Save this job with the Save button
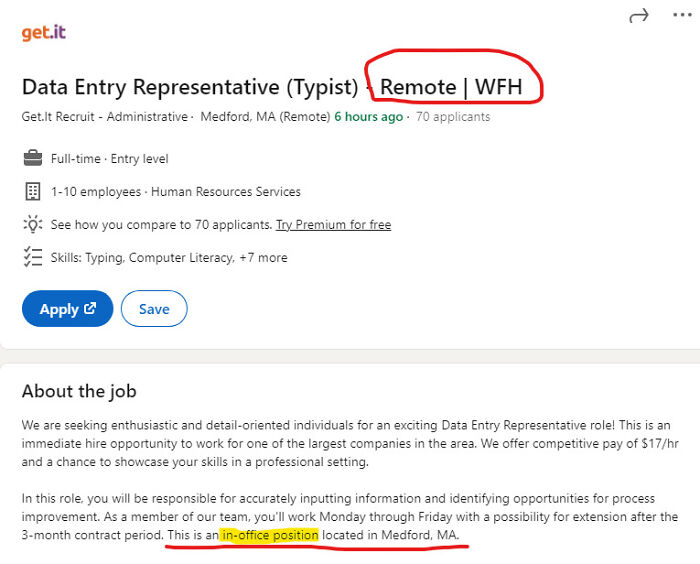 (153, 309)
